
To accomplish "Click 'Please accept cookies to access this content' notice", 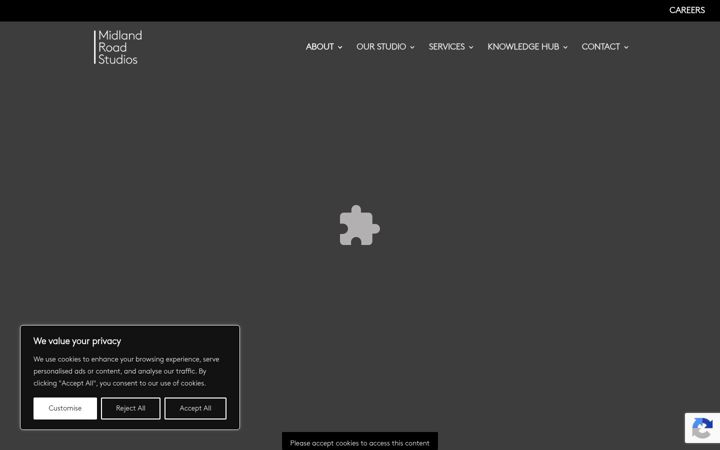I will pos(360,443).
